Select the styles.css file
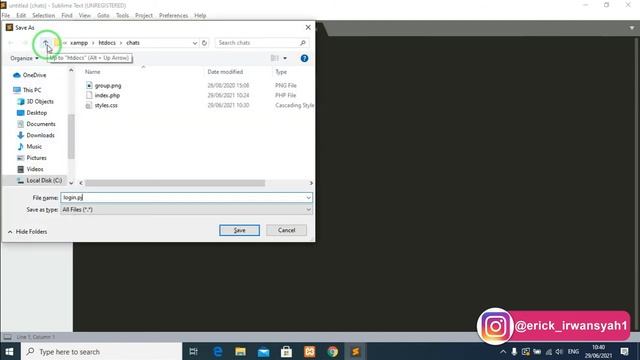 pos(102,105)
